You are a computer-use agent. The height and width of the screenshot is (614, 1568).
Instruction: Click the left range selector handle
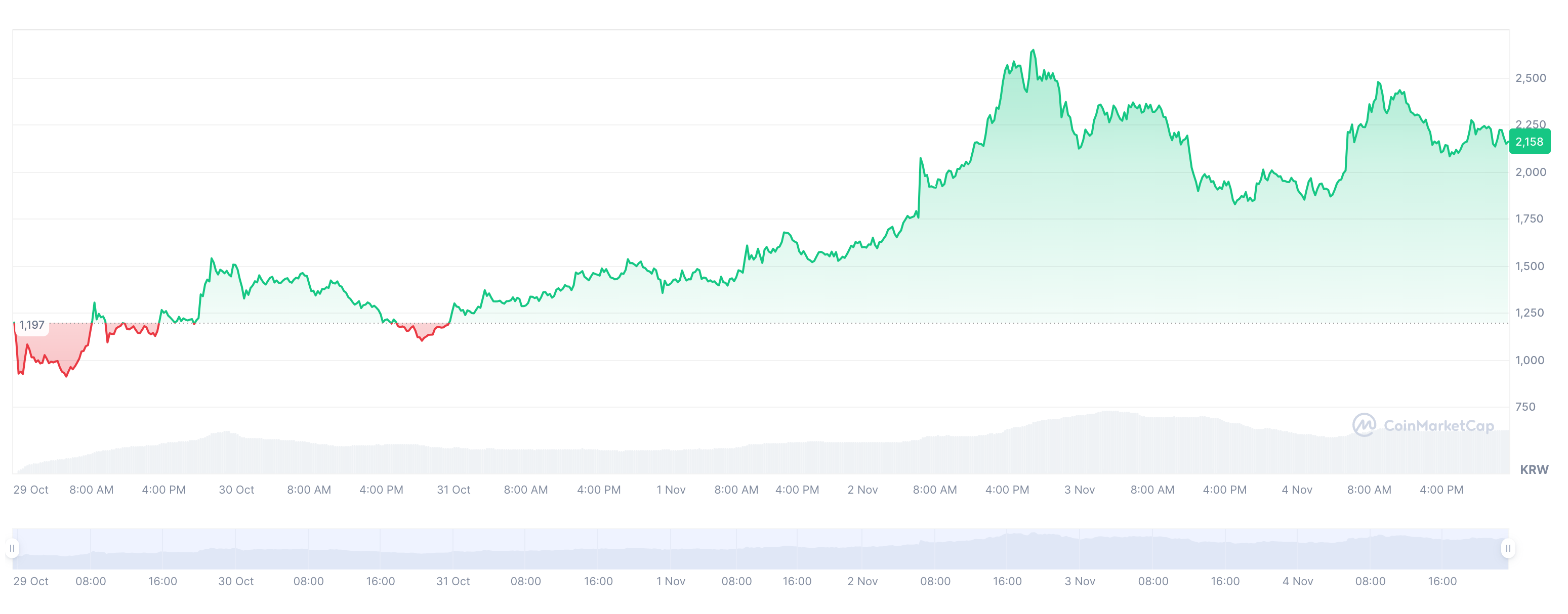tap(12, 548)
